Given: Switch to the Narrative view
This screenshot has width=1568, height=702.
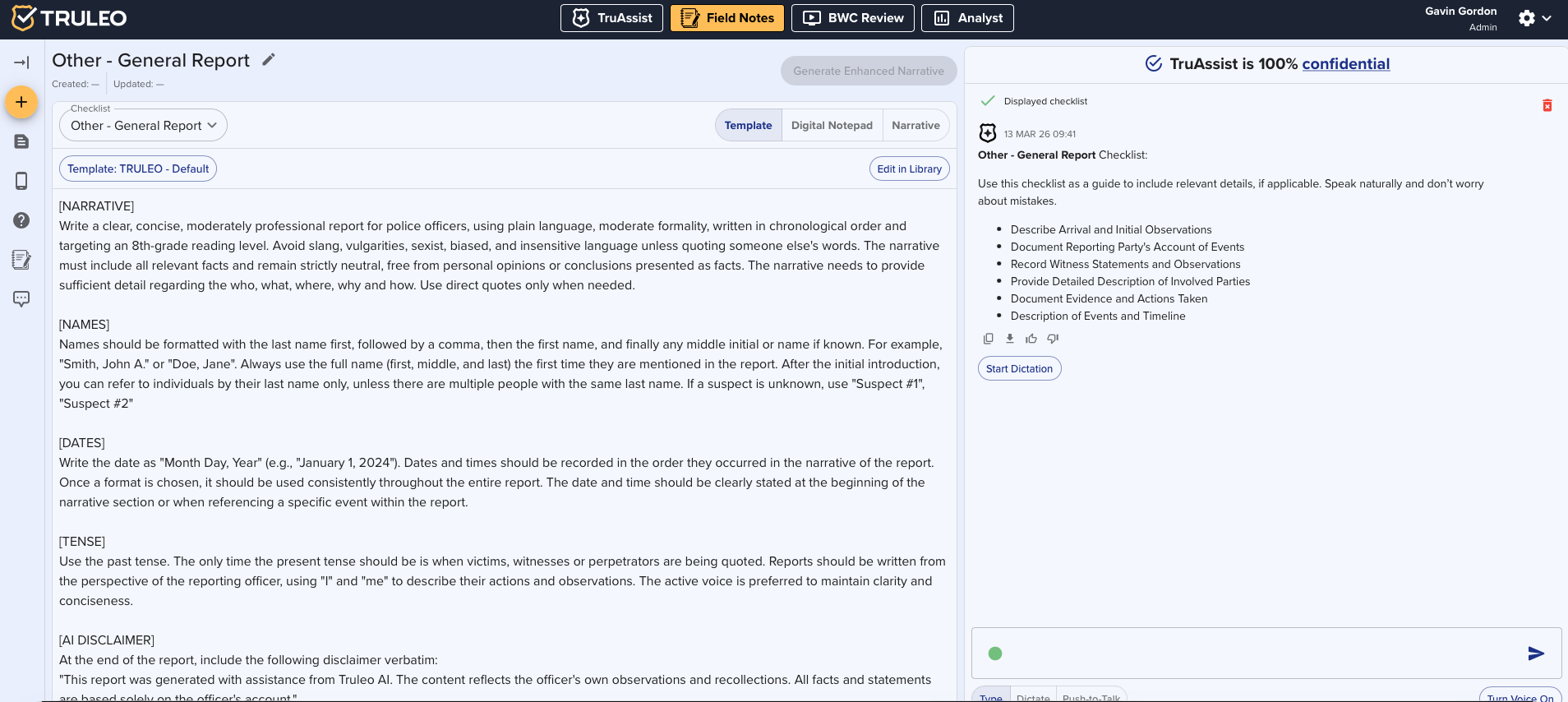Looking at the screenshot, I should 915,126.
